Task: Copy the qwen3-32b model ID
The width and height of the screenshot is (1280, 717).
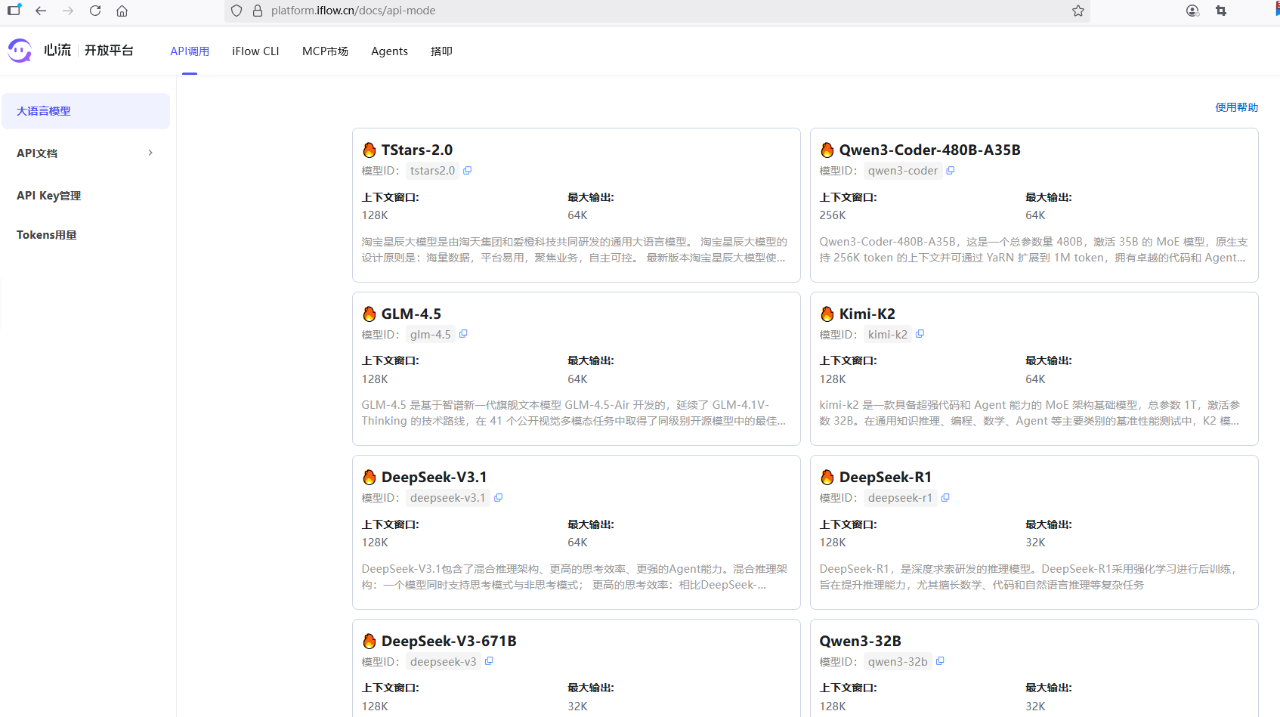Action: [940, 661]
